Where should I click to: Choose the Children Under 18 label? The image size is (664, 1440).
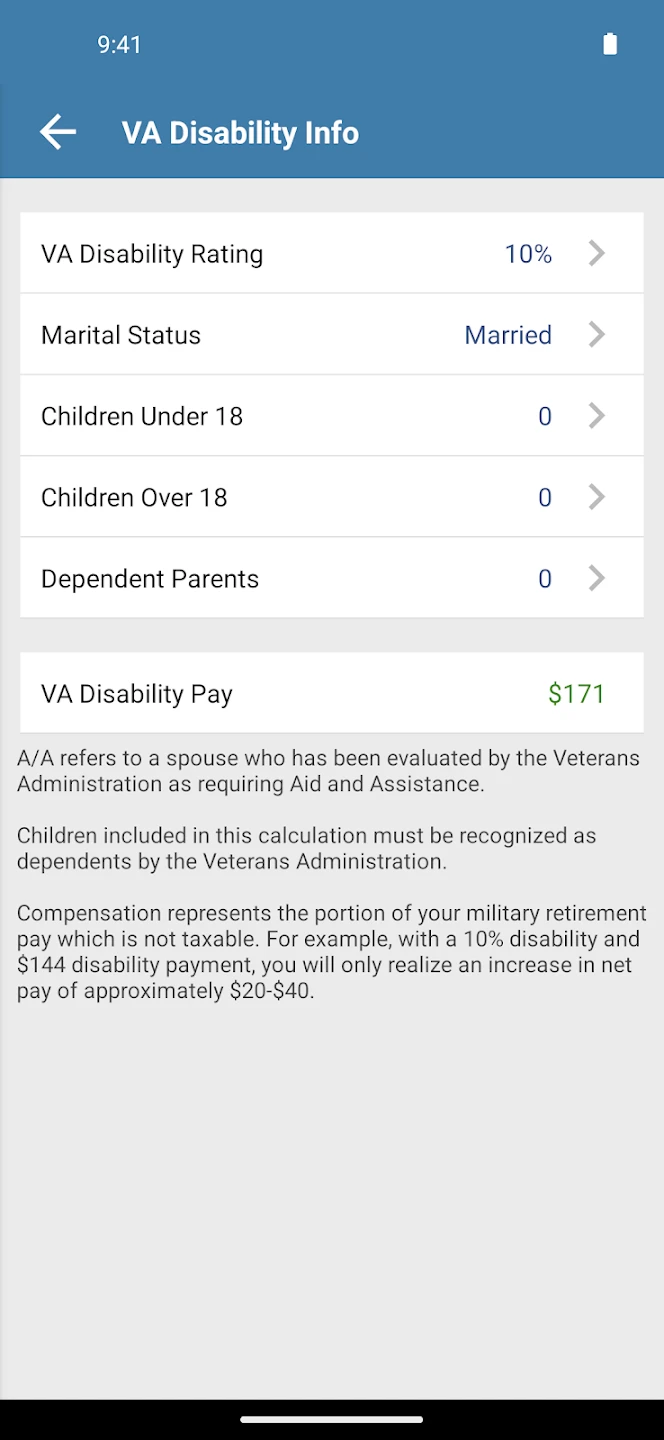142,416
